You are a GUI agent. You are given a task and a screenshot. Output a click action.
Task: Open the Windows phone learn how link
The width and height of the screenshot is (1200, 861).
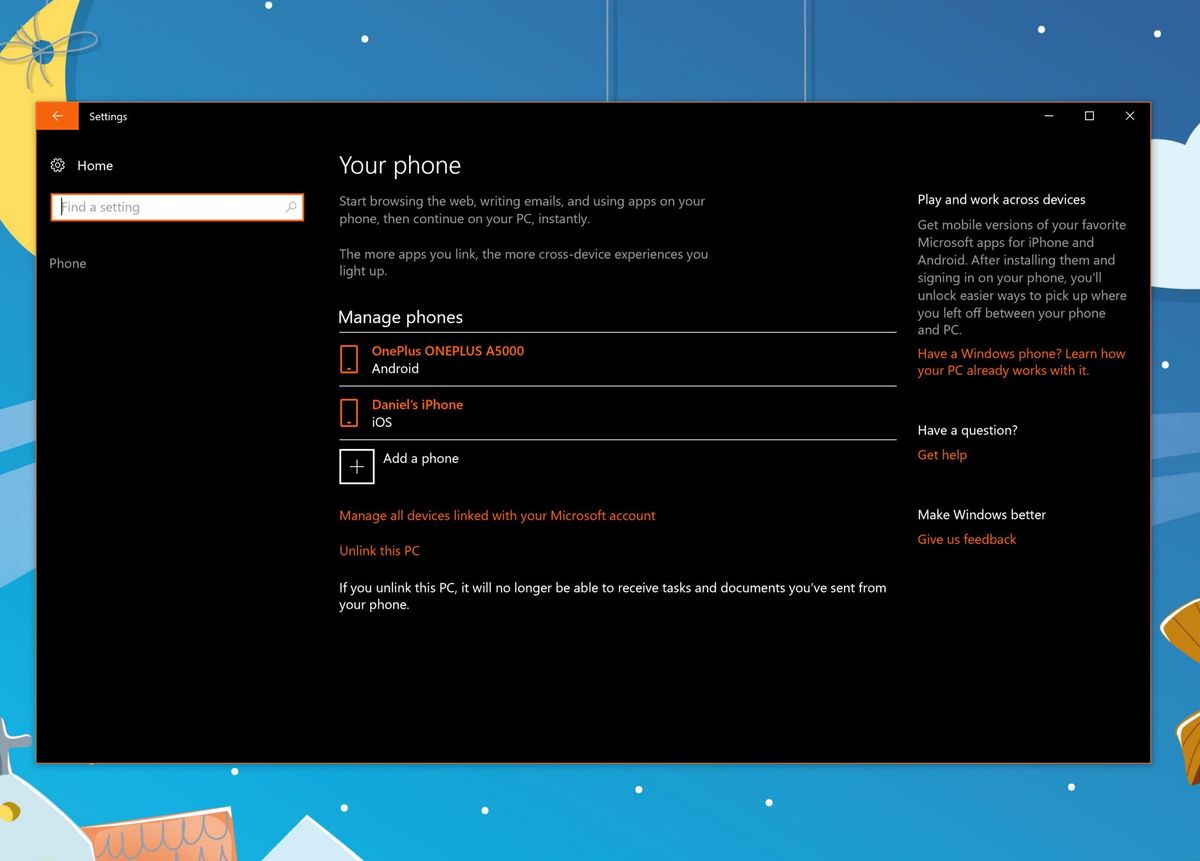1020,362
